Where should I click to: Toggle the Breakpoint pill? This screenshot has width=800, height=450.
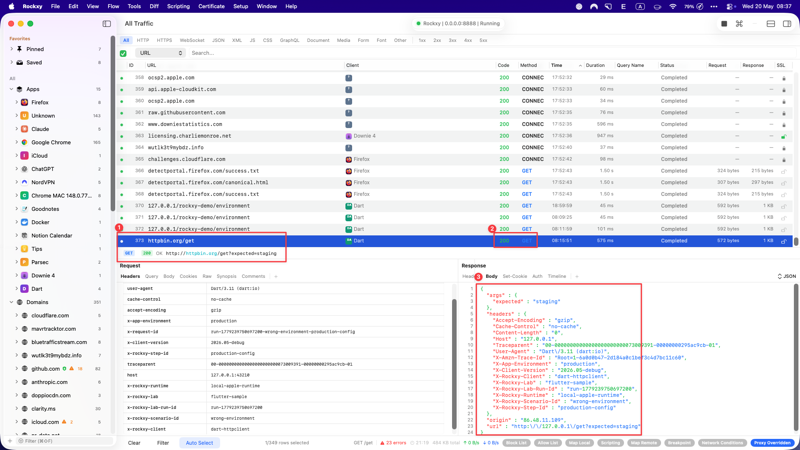click(679, 443)
